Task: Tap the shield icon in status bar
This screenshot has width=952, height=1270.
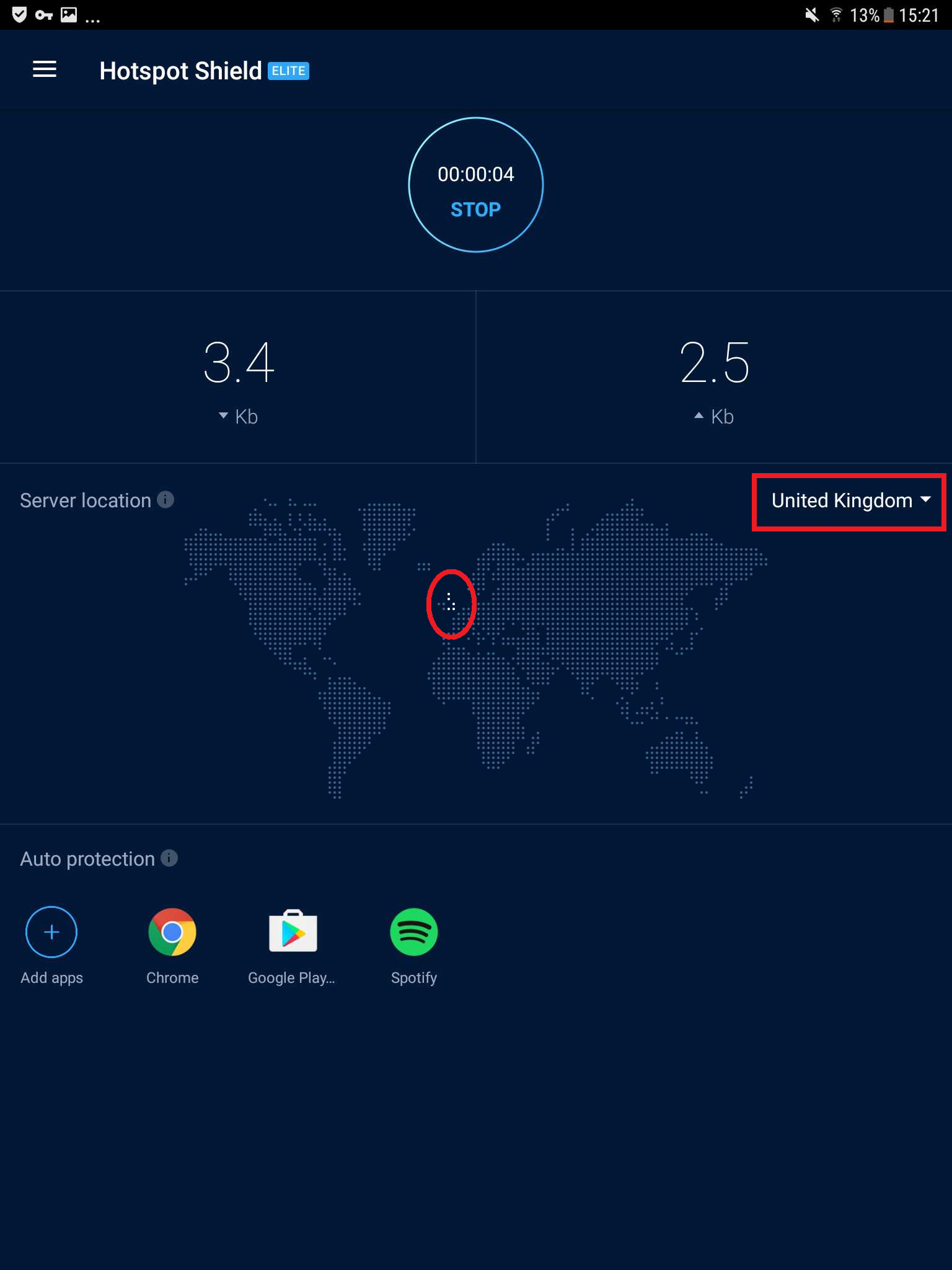Action: click(x=19, y=14)
